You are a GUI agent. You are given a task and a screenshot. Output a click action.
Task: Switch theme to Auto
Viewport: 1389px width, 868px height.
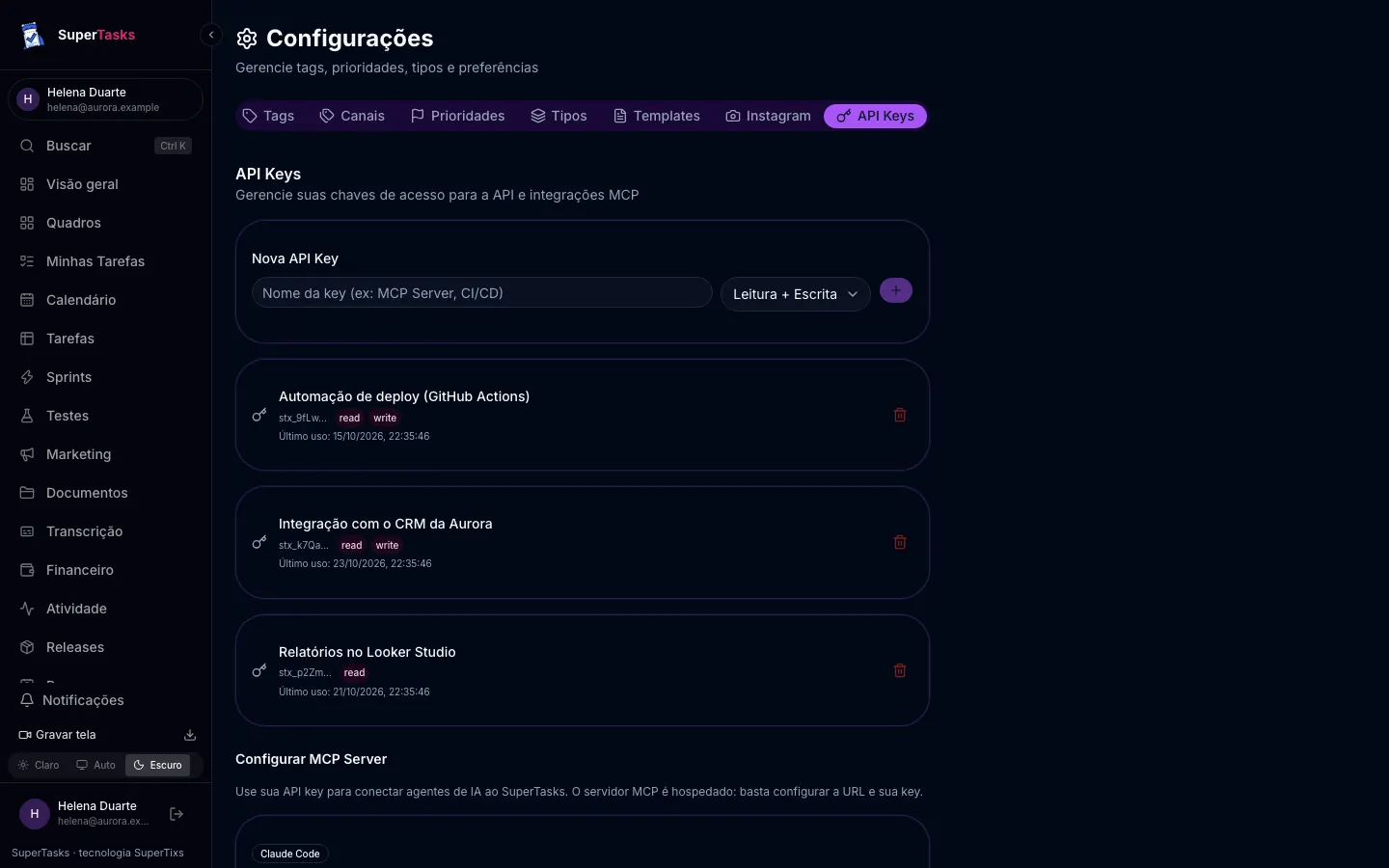pos(95,765)
